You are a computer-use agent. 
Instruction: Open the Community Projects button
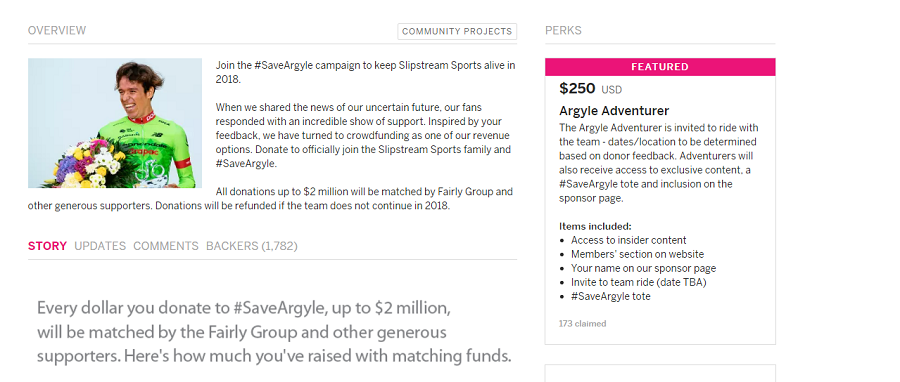point(457,32)
